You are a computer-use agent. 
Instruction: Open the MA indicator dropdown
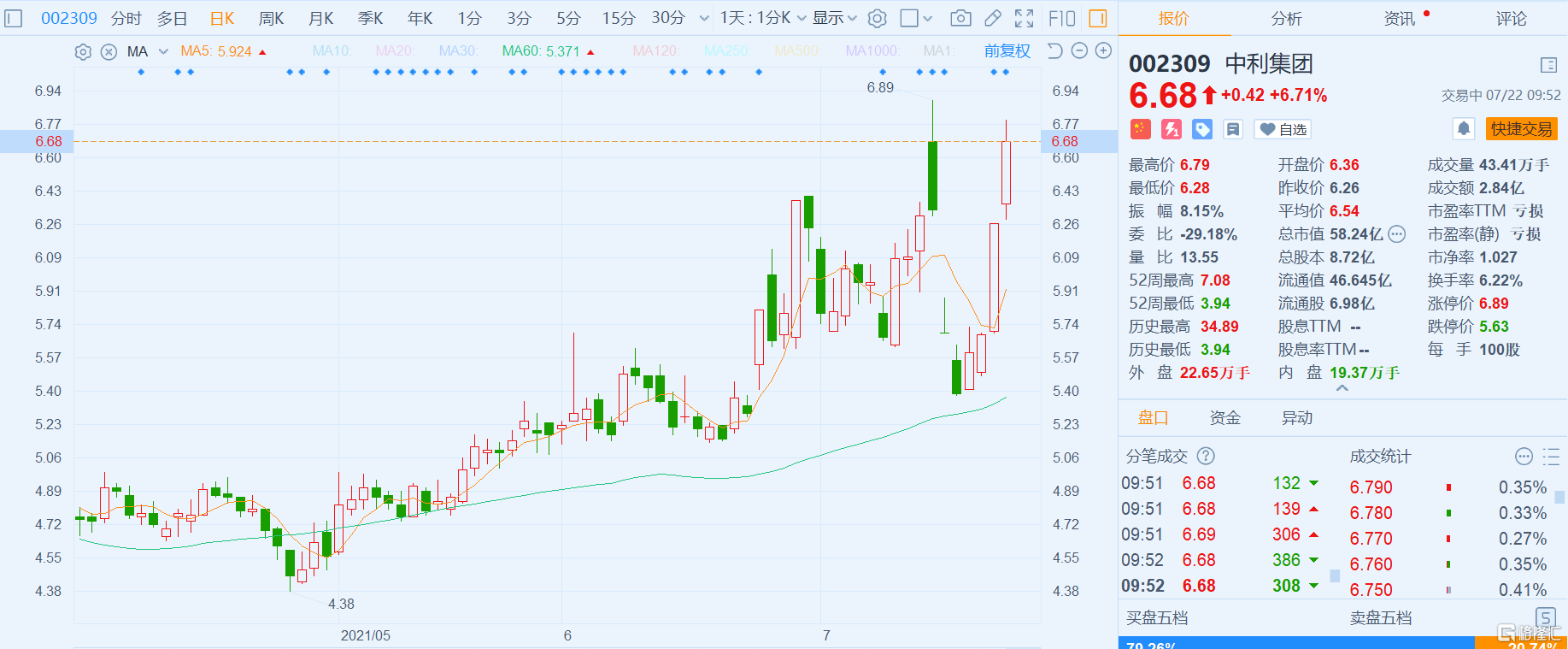163,52
